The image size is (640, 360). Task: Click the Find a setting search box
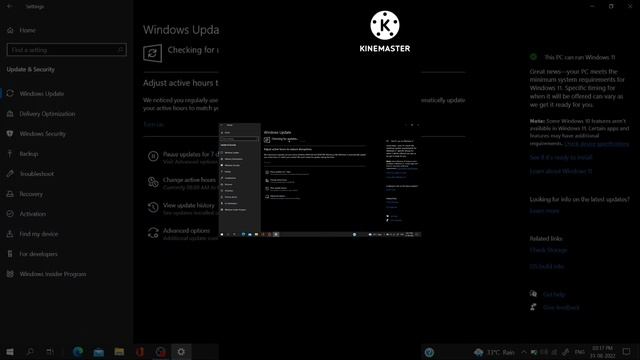click(67, 50)
